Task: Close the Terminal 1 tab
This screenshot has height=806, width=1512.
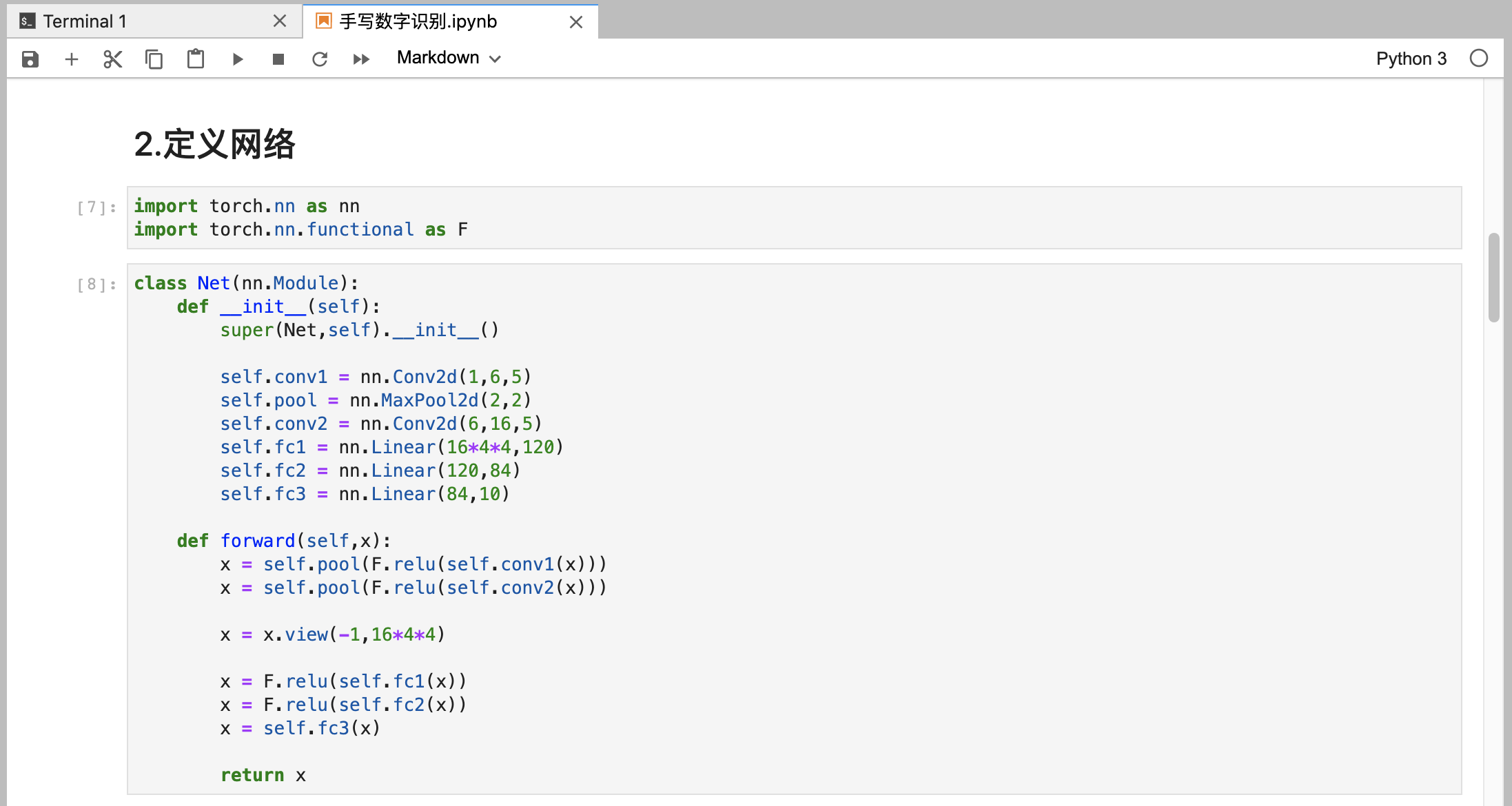Action: [280, 21]
